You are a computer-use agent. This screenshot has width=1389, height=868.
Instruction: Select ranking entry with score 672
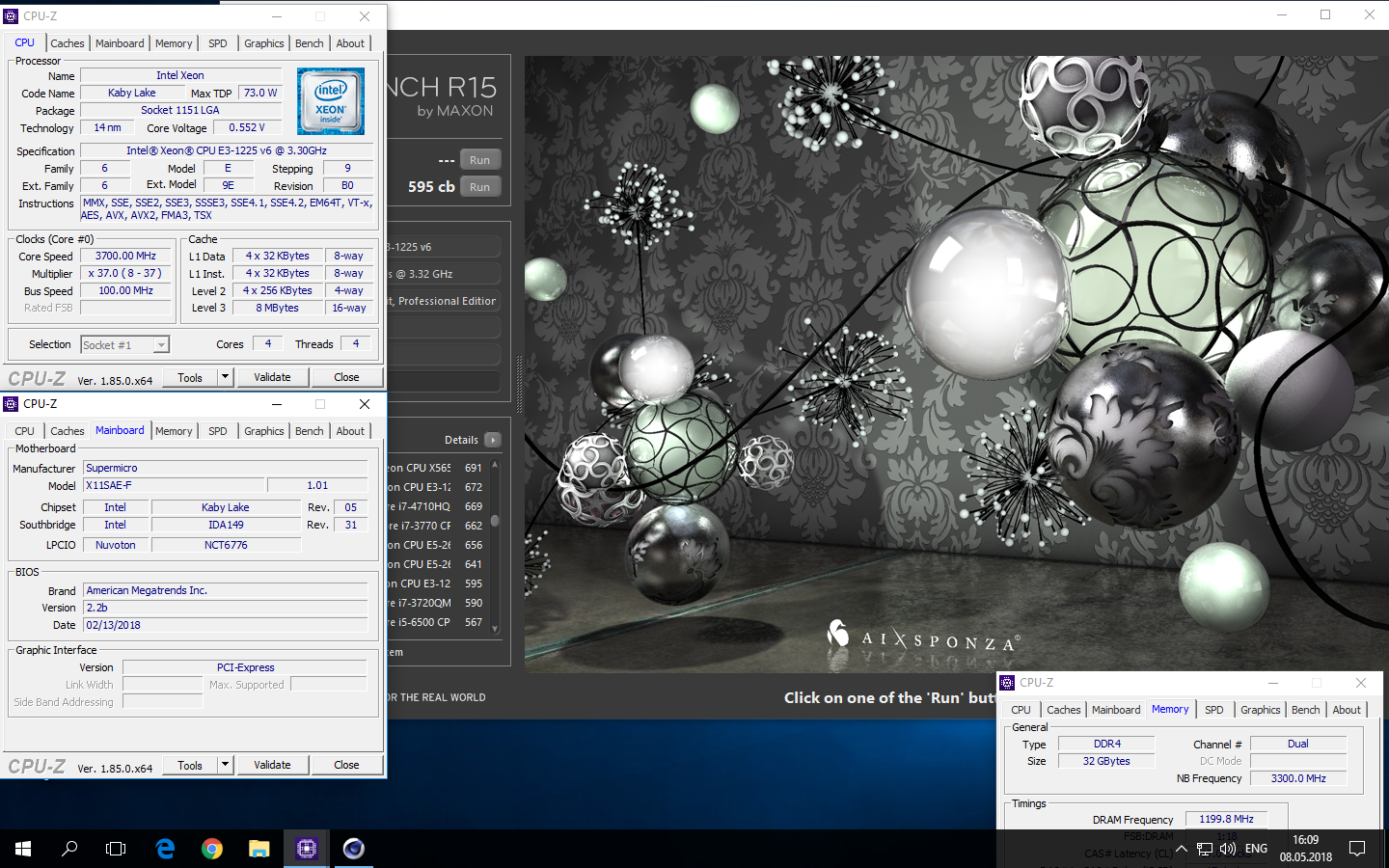pos(436,487)
